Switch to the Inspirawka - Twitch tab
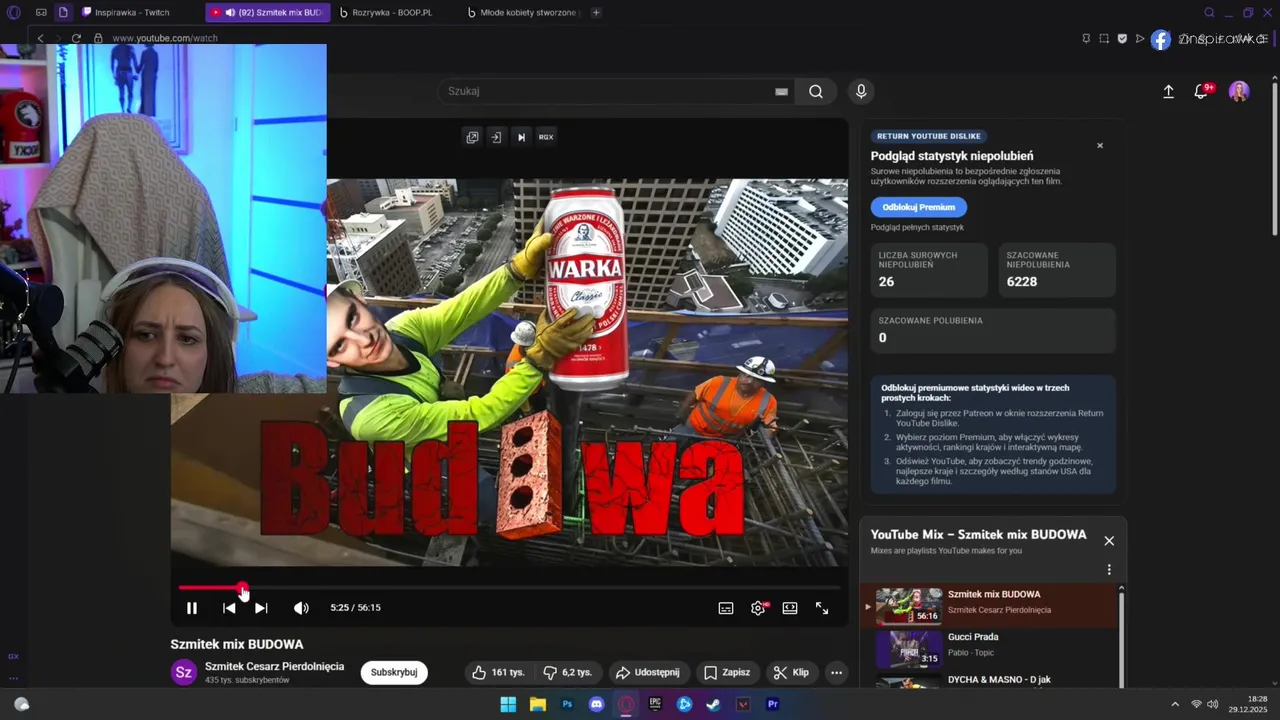1280x720 pixels. click(x=128, y=12)
